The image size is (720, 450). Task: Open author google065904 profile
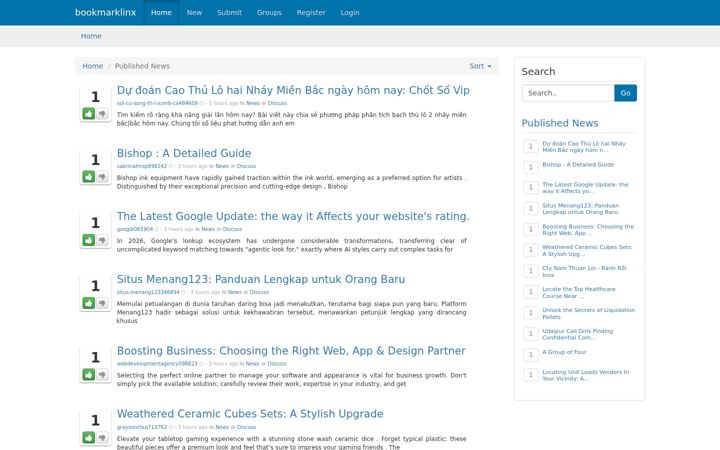pyautogui.click(x=135, y=229)
